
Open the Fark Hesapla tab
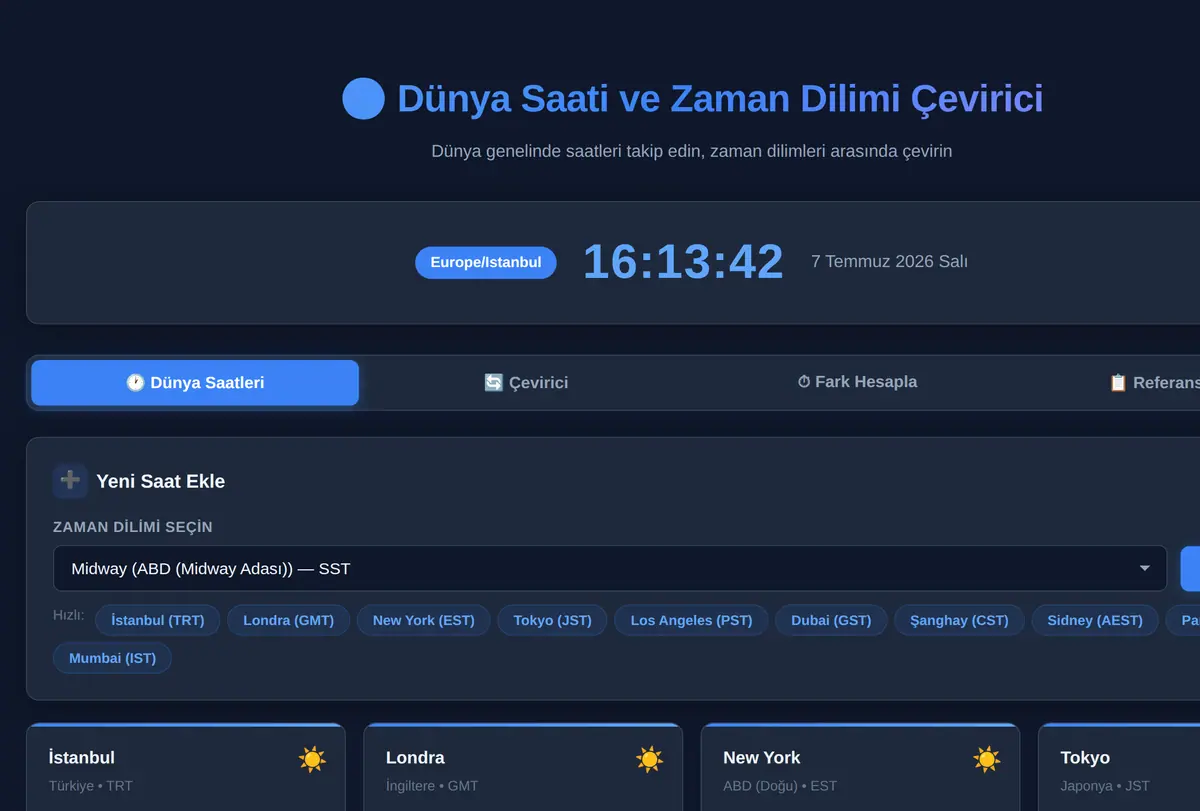[857, 382]
